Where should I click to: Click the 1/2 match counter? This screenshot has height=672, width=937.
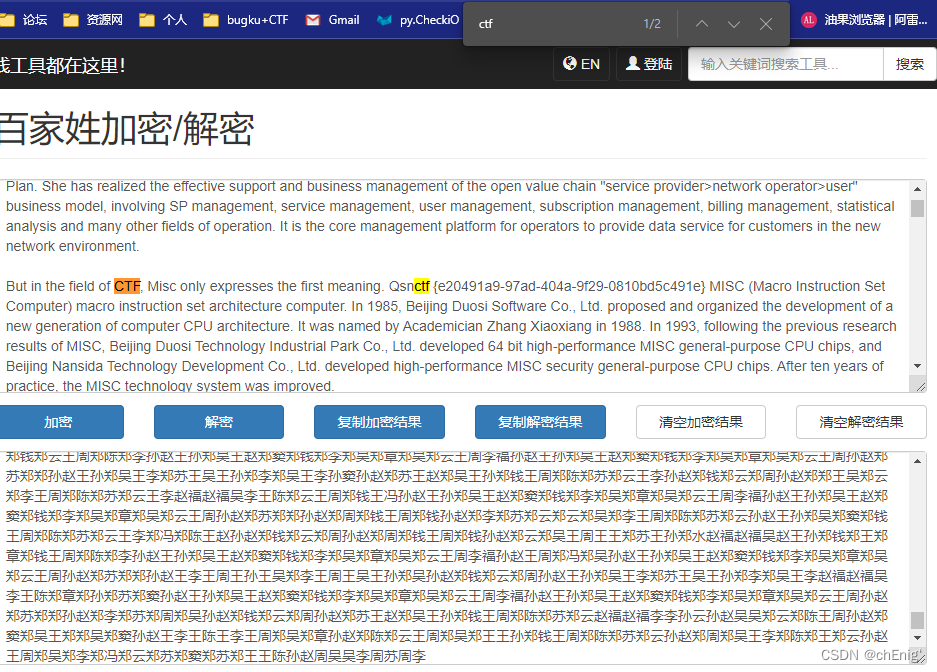(652, 24)
